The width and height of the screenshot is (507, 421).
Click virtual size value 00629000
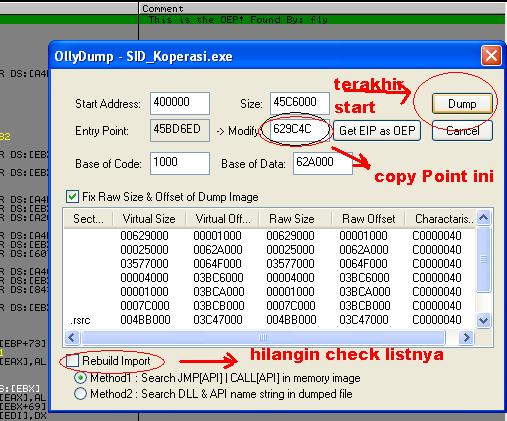(144, 236)
